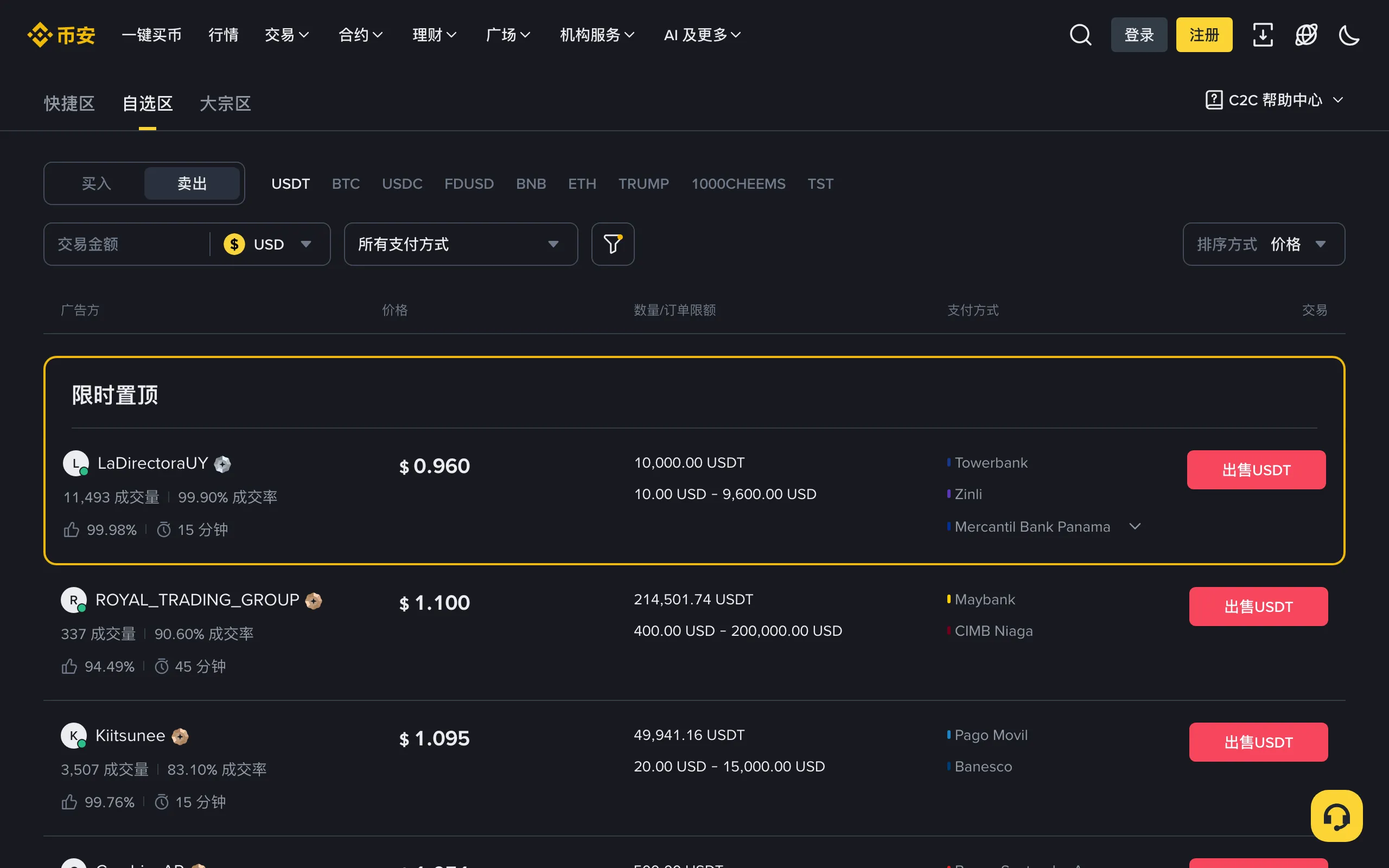Expand the 交易 nav menu
The width and height of the screenshot is (1389, 868).
click(286, 35)
